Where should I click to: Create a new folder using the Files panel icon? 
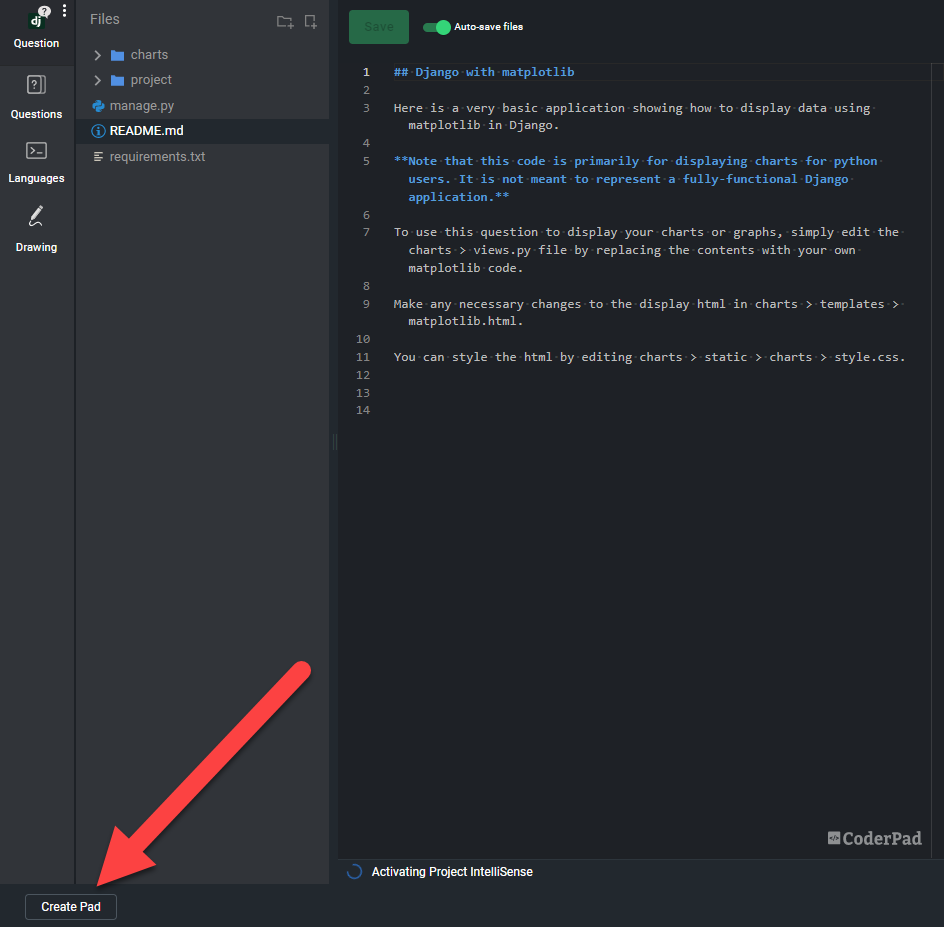coord(284,20)
